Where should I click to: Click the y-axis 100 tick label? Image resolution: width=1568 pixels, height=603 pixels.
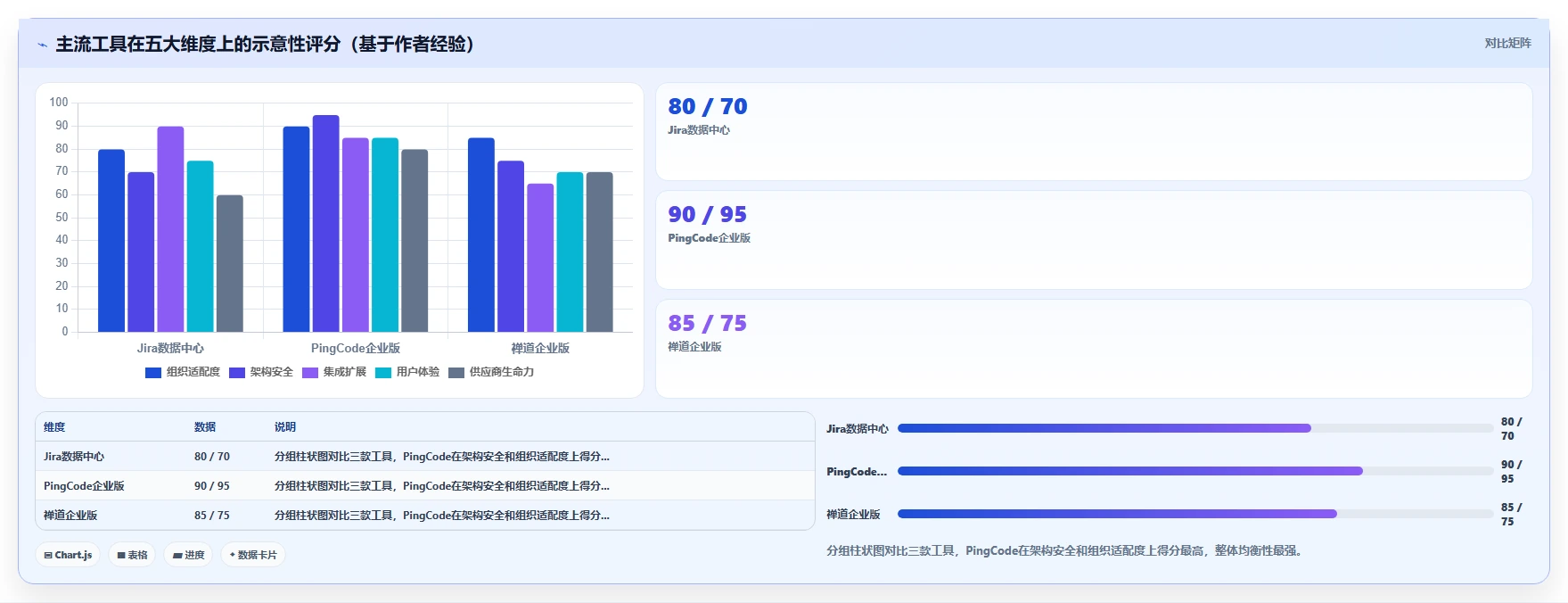pos(59,103)
